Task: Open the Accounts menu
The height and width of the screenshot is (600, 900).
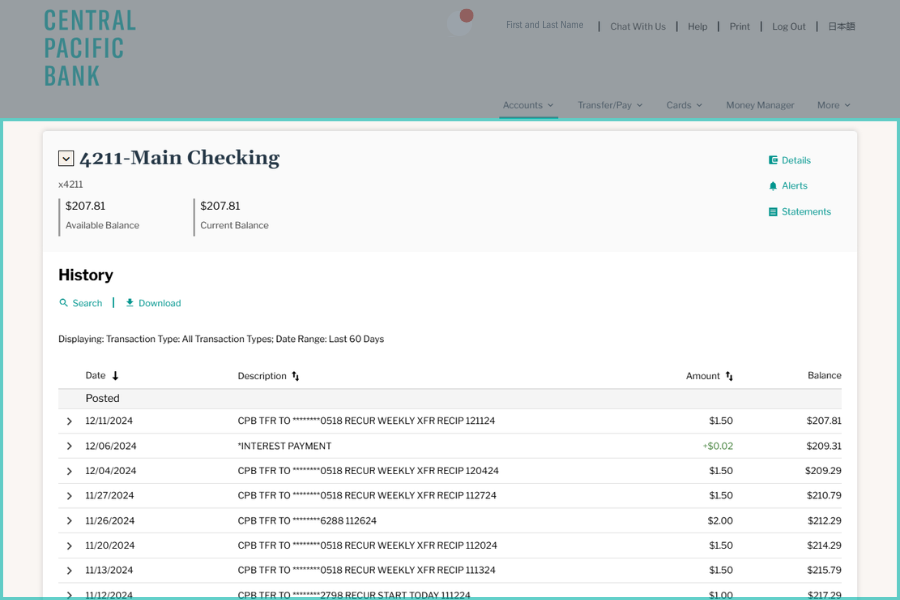Action: (528, 105)
